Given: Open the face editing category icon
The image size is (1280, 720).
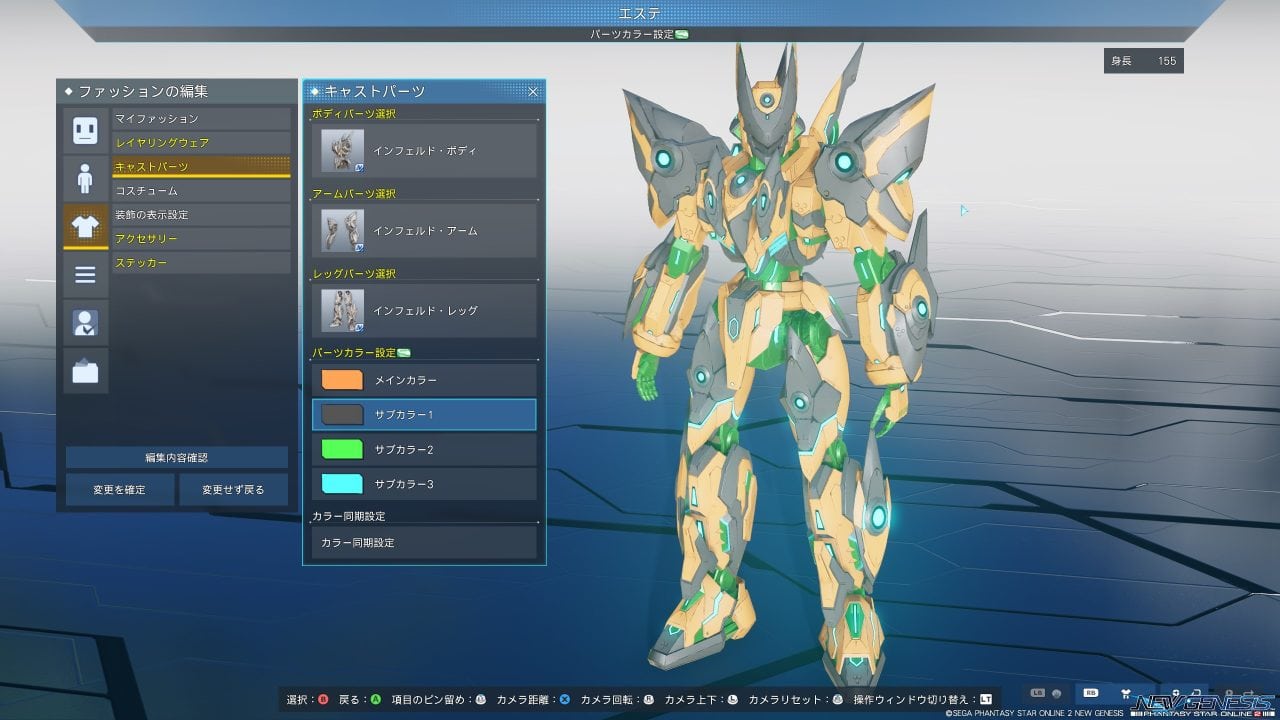Looking at the screenshot, I should tap(85, 130).
